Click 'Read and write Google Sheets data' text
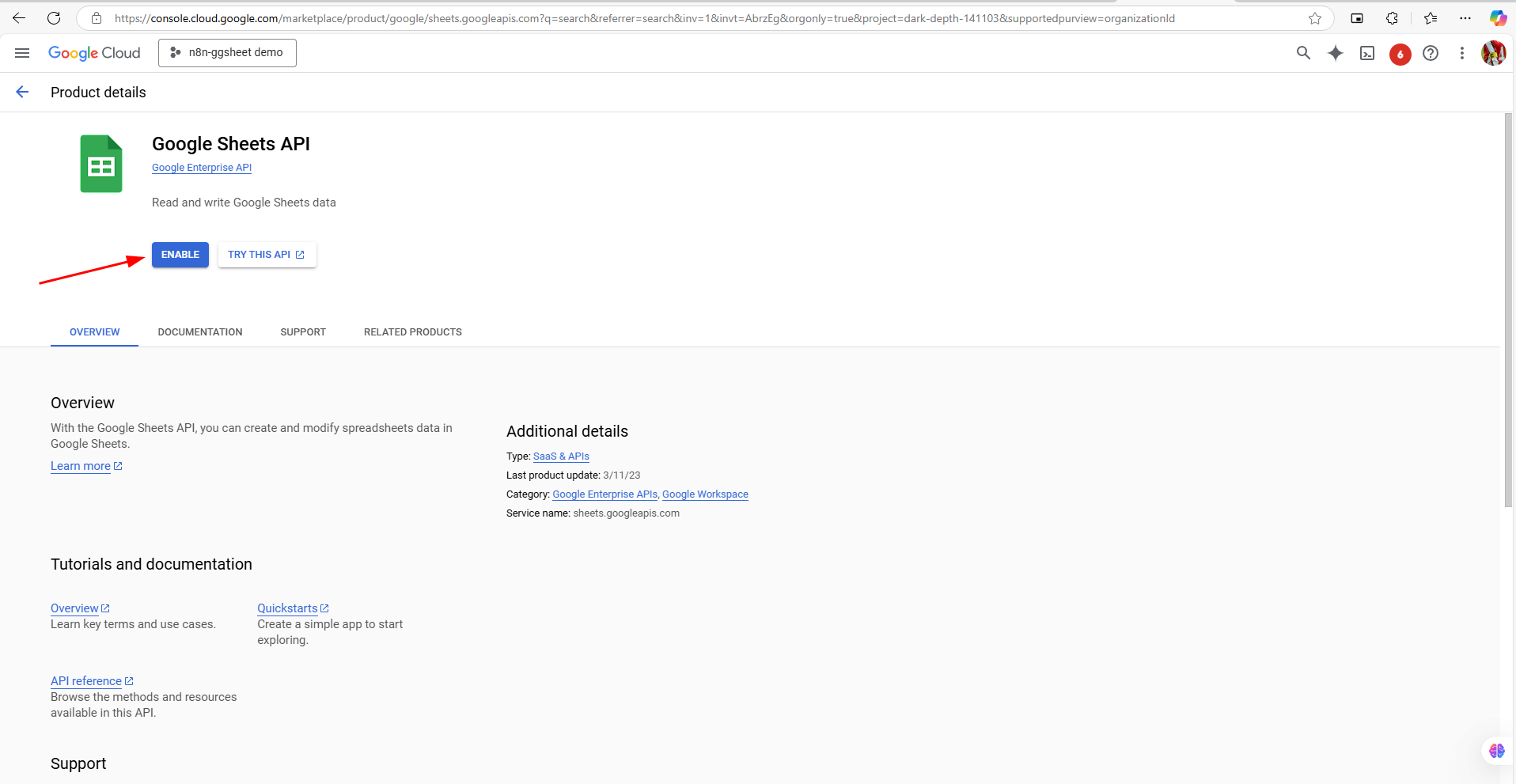Image resolution: width=1516 pixels, height=784 pixels. click(244, 203)
